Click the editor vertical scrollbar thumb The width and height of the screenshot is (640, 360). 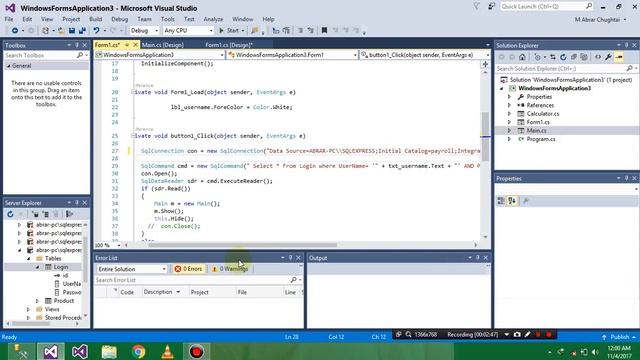[485, 136]
